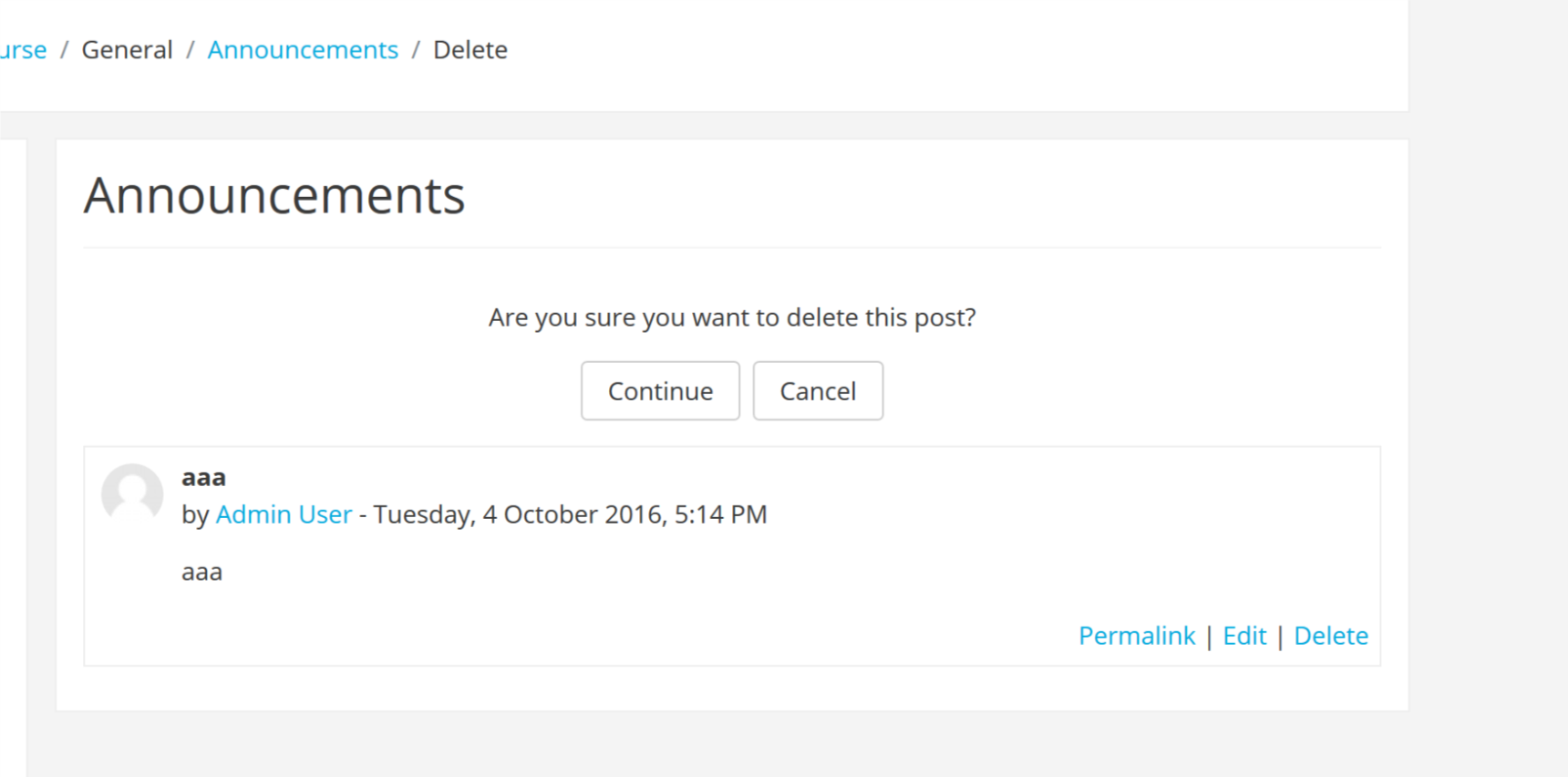Click the bold aaa post title
Image resolution: width=1568 pixels, height=777 pixels.
pos(204,477)
